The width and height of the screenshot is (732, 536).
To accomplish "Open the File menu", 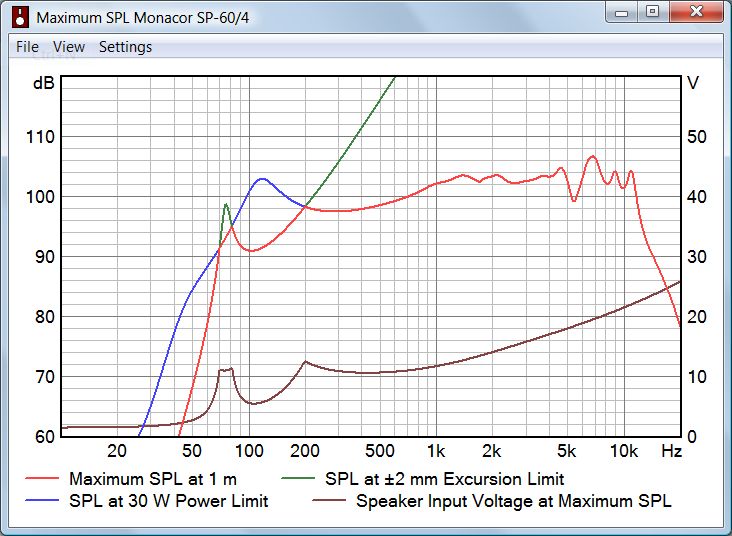I will [27, 47].
